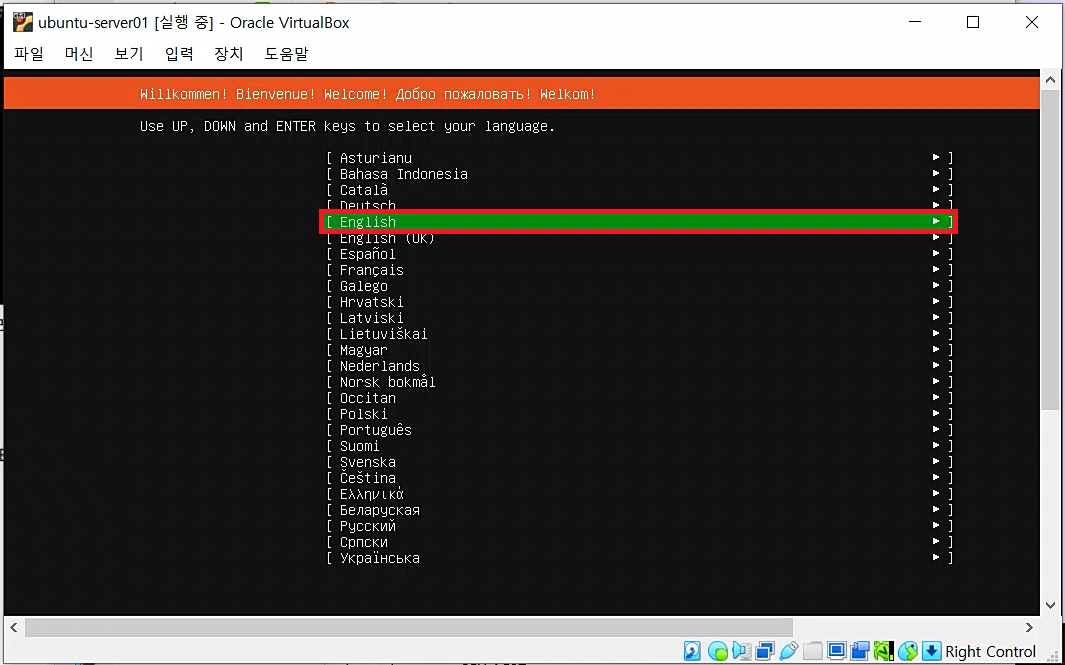Open the 장치 menu
Viewport: 1065px width, 665px height.
[229, 54]
